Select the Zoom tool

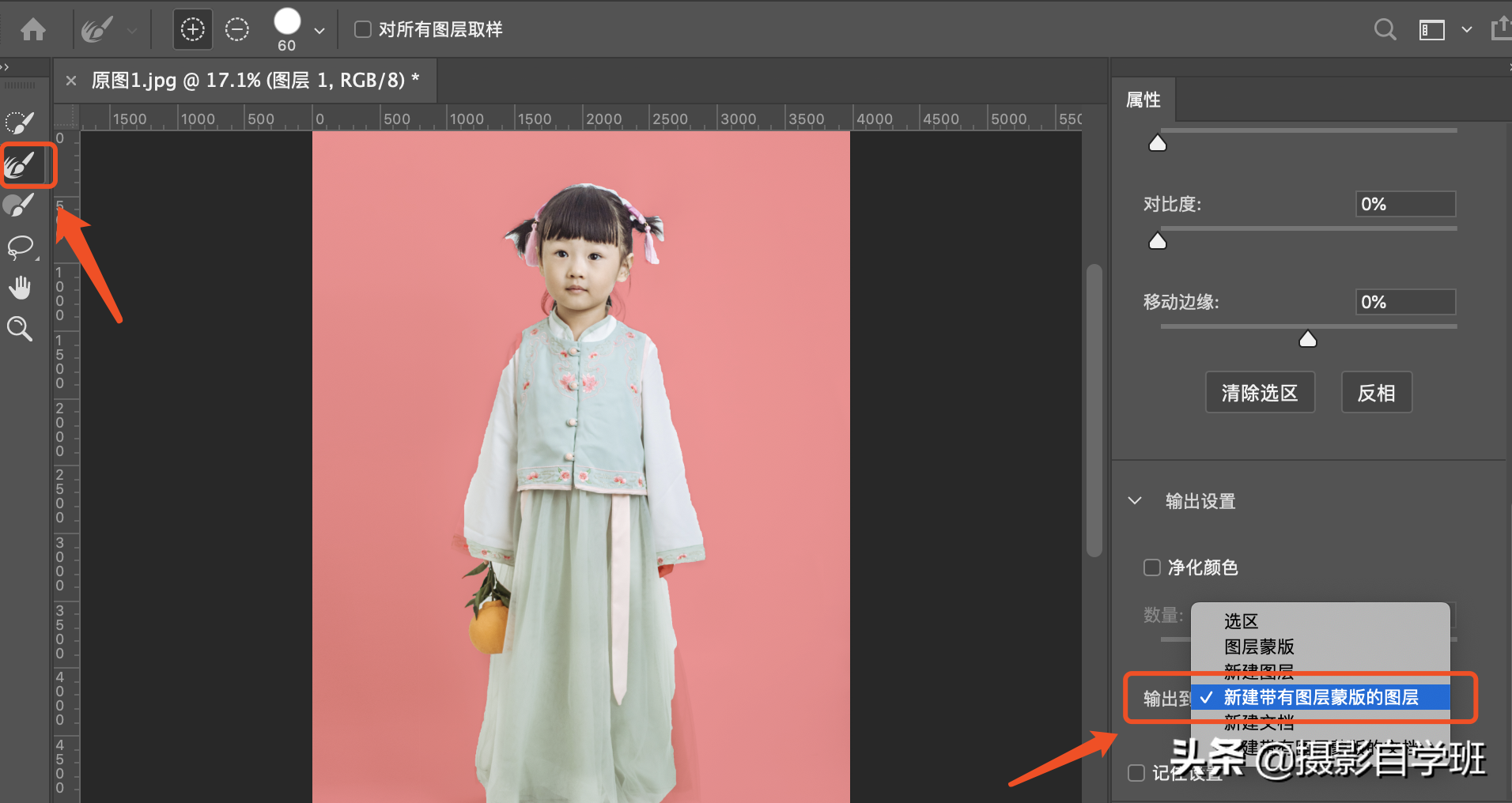(20, 329)
